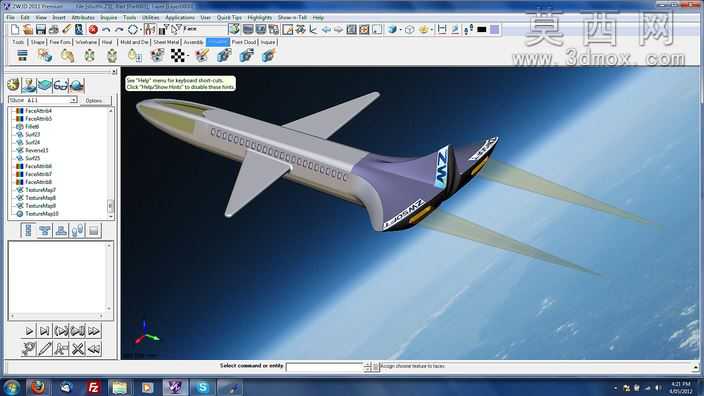704x396 pixels.
Task: Select TextureMap10 in the history tree
Action: [41, 214]
